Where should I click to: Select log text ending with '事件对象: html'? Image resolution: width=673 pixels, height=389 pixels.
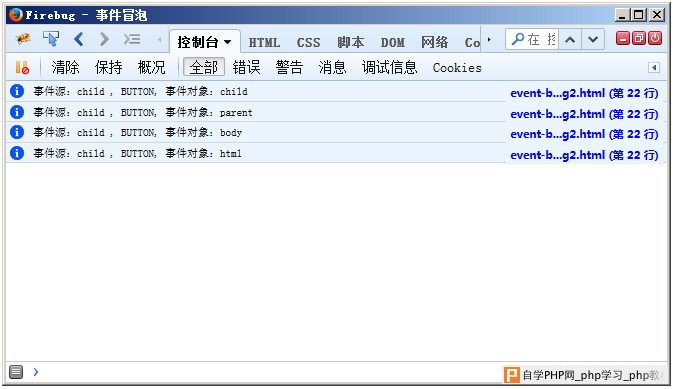(137, 153)
